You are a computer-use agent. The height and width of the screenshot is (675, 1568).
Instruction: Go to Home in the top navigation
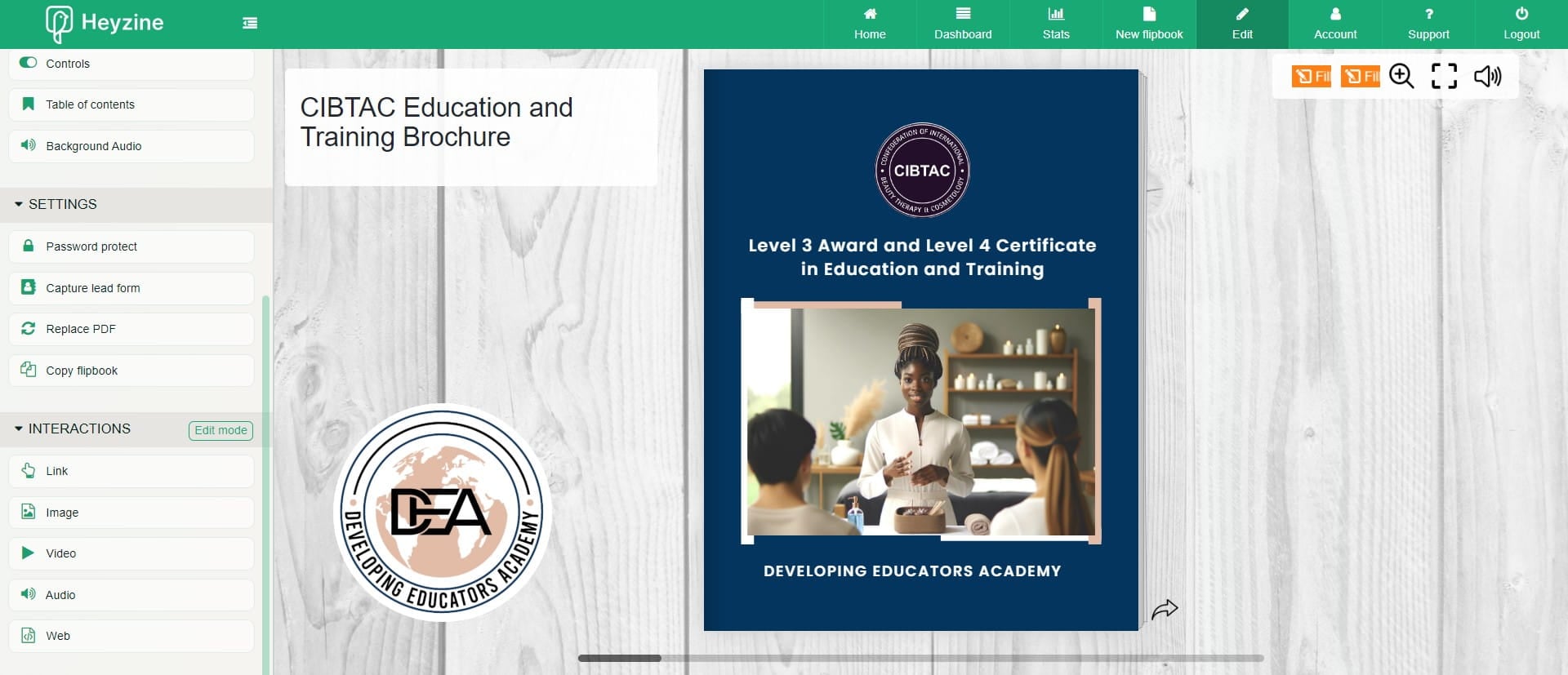coord(870,24)
